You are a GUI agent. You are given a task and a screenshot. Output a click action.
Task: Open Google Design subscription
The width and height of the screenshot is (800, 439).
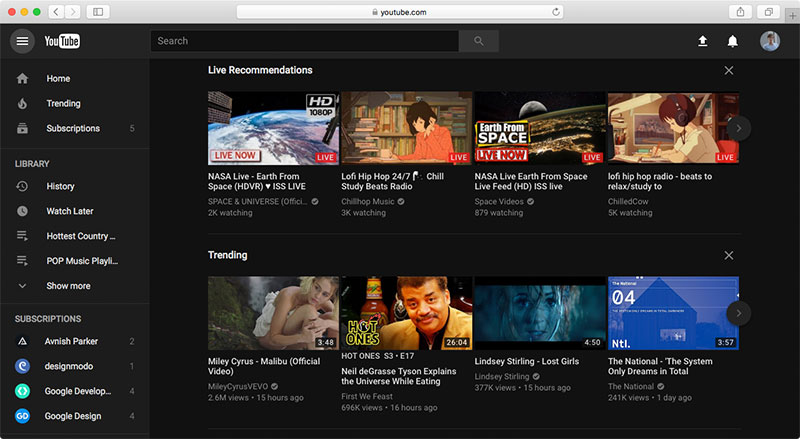point(74,416)
